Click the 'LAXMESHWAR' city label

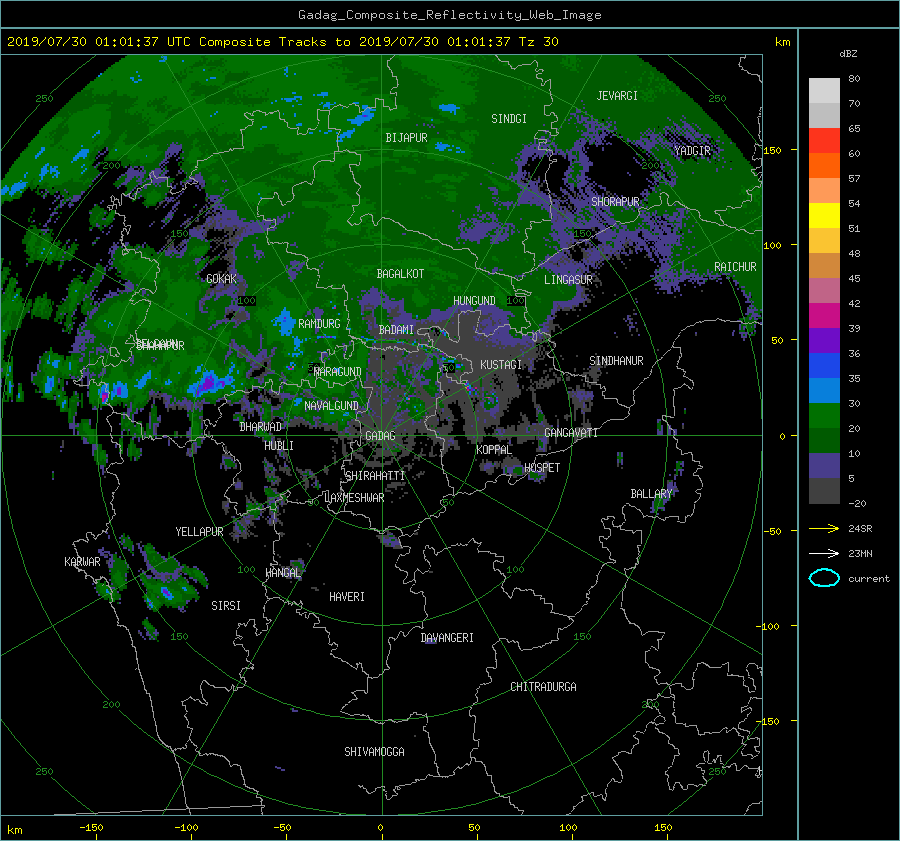pos(354,498)
